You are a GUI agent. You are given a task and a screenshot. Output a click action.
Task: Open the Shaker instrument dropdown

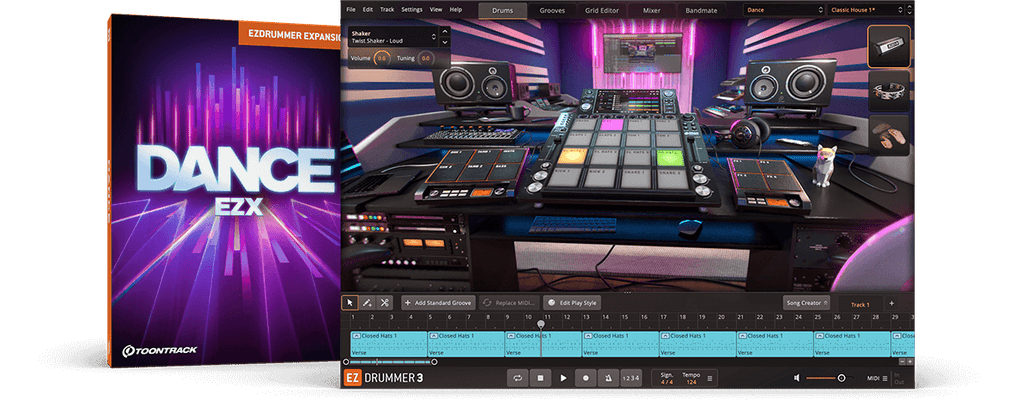(392, 37)
